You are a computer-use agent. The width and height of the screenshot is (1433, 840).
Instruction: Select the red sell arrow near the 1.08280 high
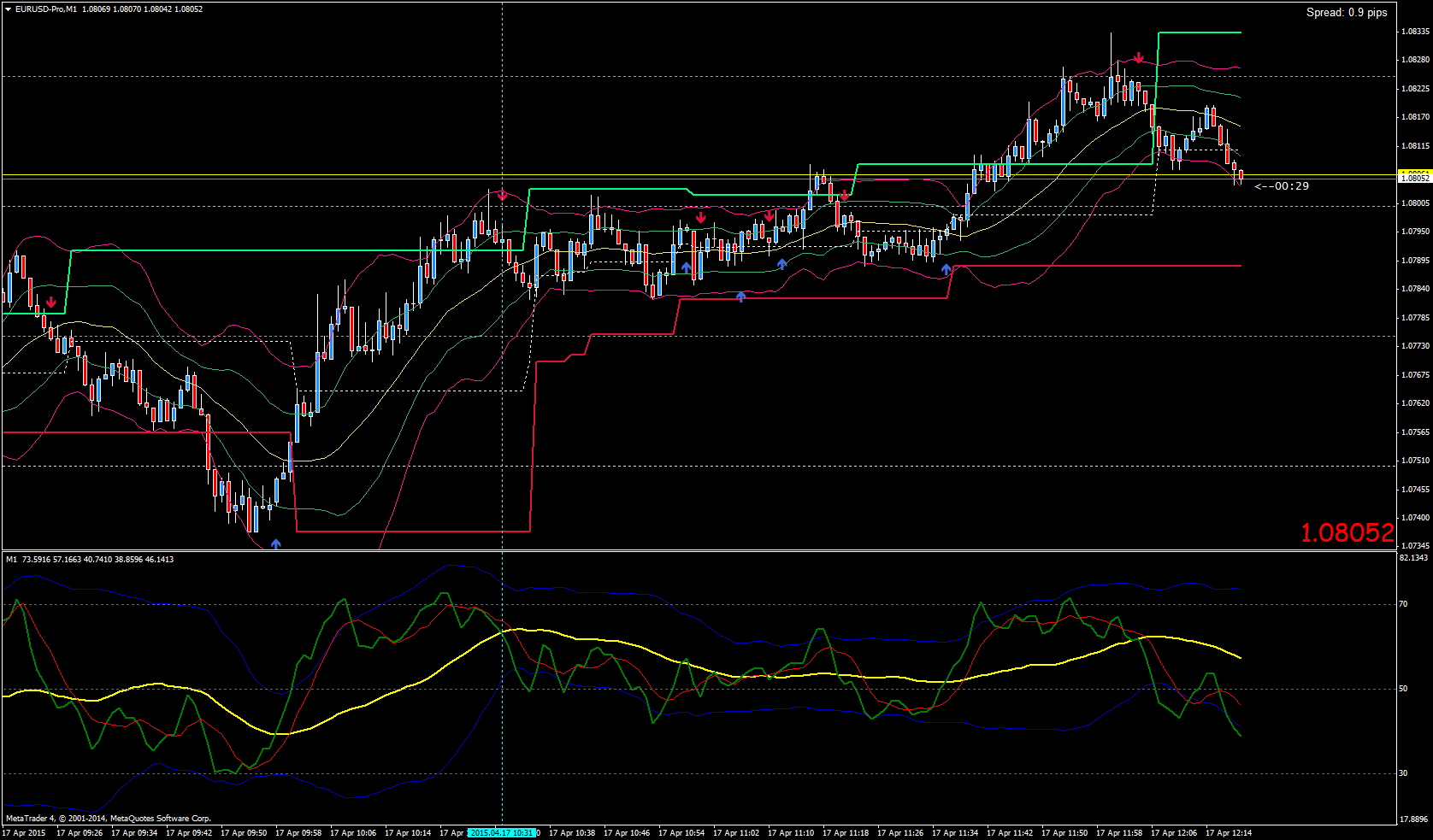pos(1139,58)
